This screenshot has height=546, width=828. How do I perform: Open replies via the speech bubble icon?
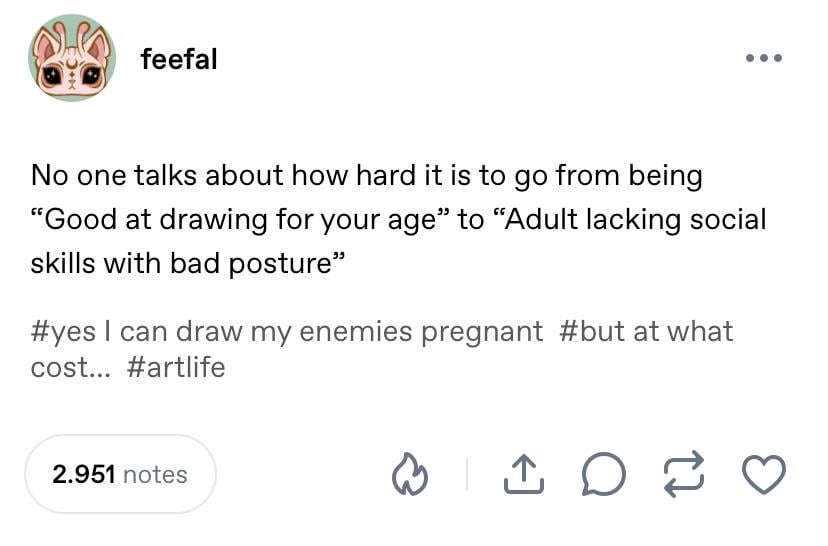pos(604,474)
